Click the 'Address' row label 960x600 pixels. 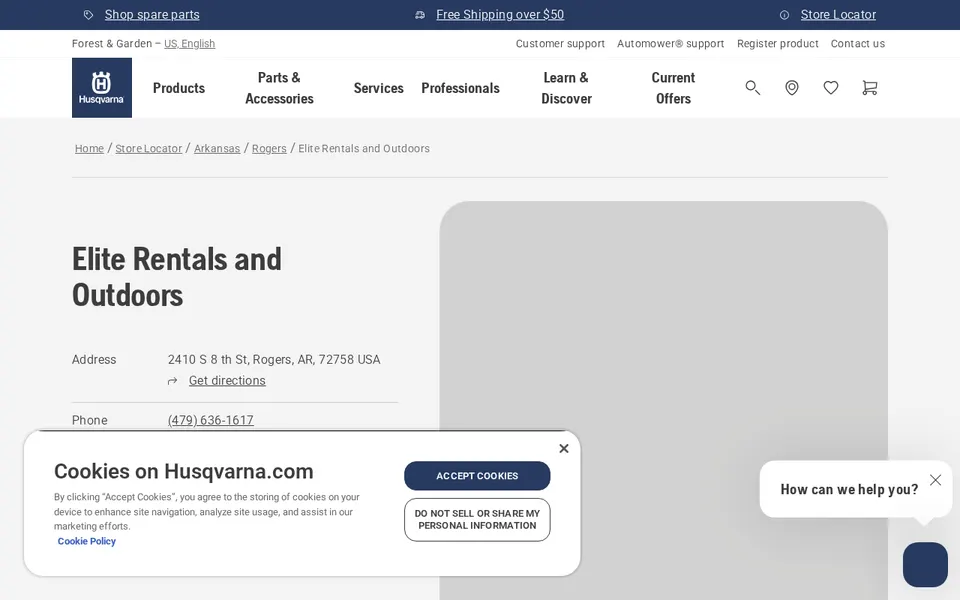(94, 359)
